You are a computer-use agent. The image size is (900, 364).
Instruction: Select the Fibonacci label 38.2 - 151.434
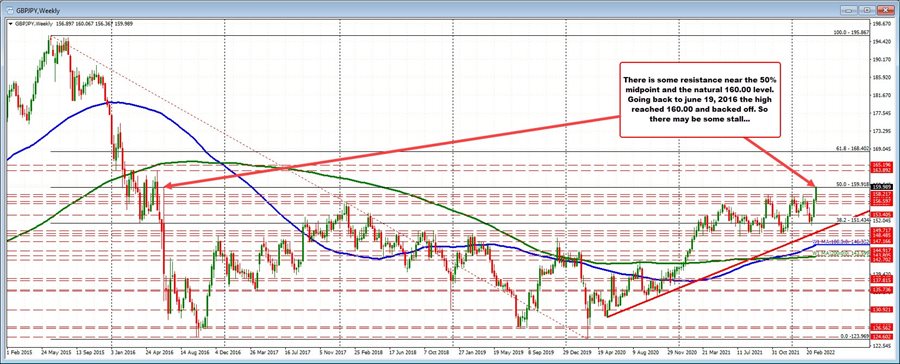click(x=853, y=220)
